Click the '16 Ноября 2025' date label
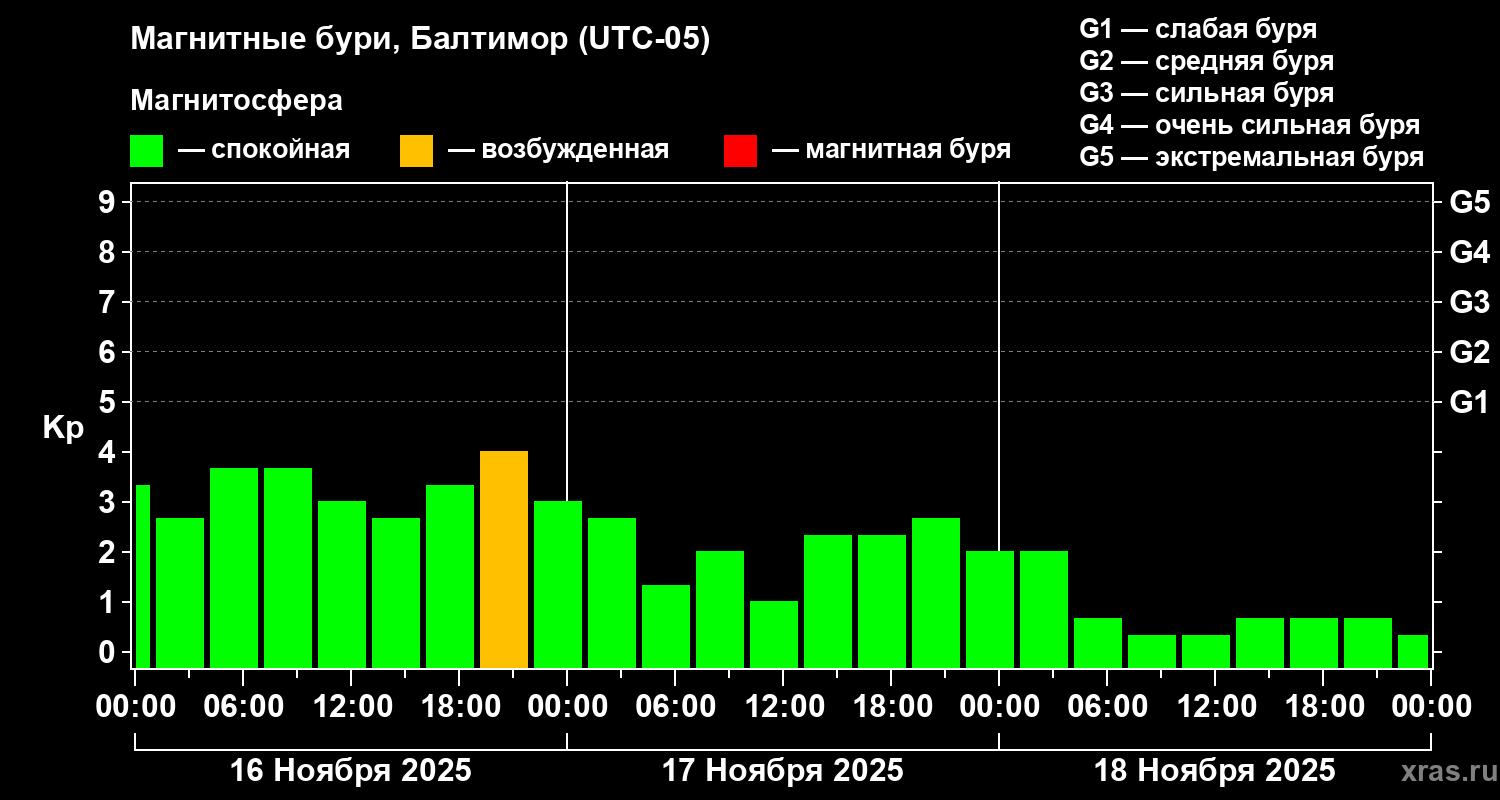This screenshot has height=800, width=1500. point(351,771)
